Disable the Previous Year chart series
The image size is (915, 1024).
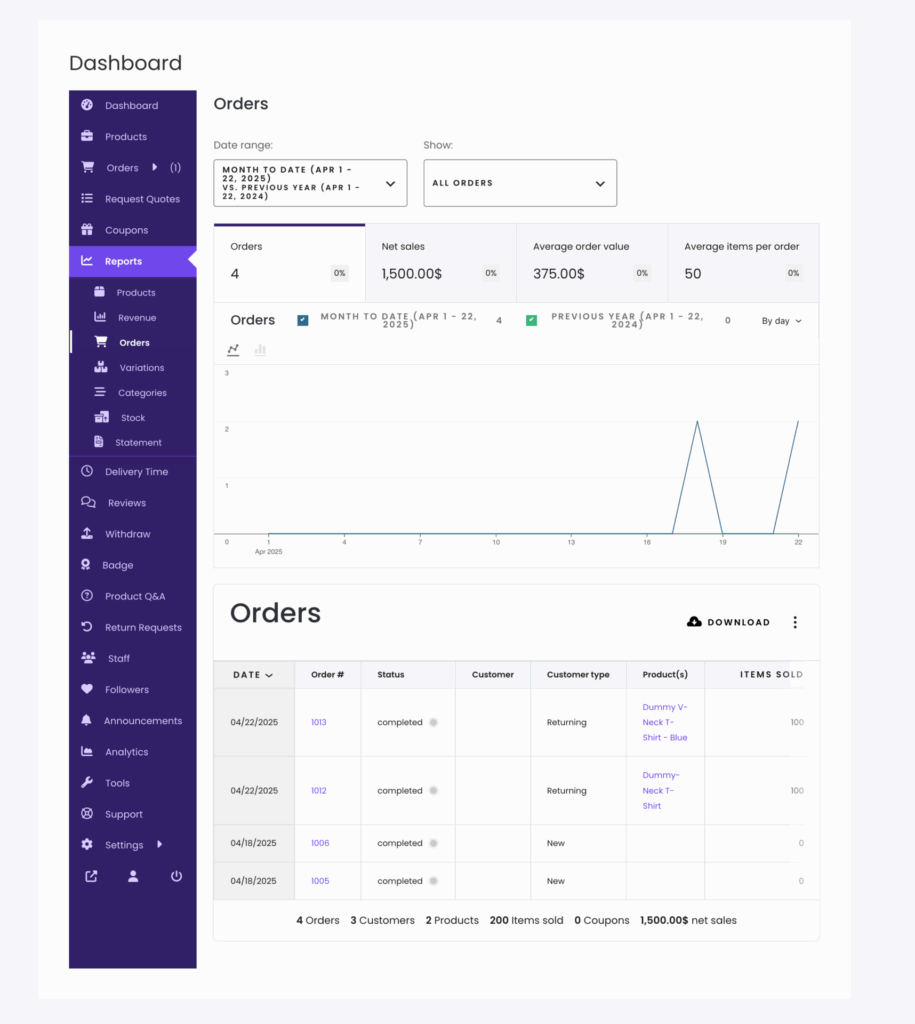pos(530,319)
